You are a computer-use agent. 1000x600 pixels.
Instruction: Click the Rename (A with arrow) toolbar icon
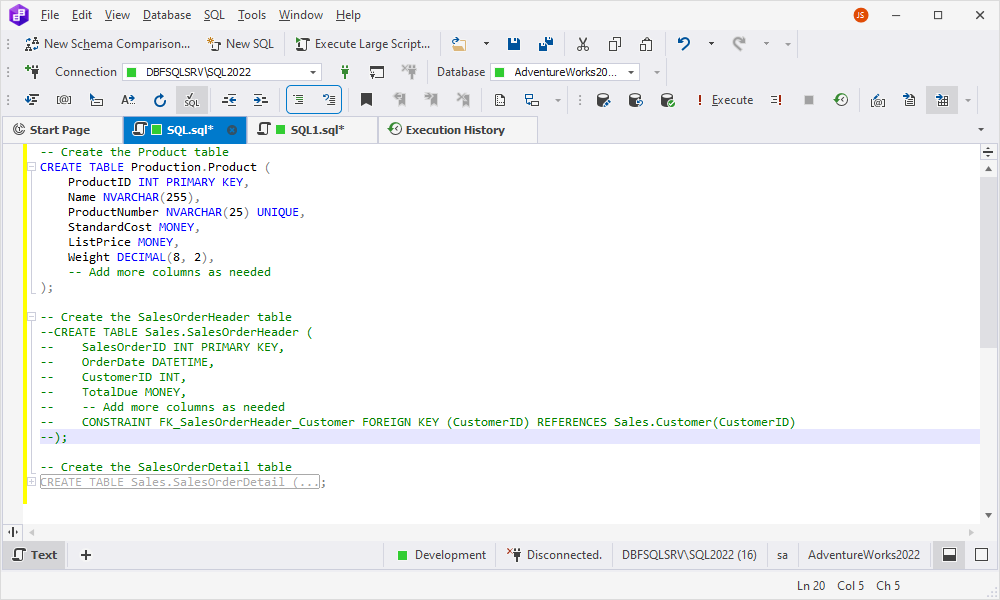click(128, 100)
